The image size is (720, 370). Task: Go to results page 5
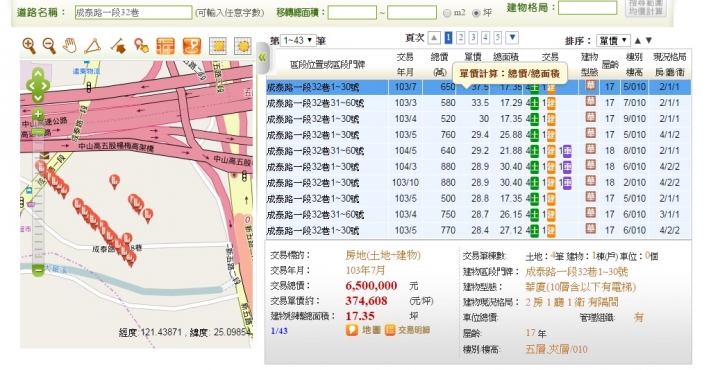(x=498, y=38)
